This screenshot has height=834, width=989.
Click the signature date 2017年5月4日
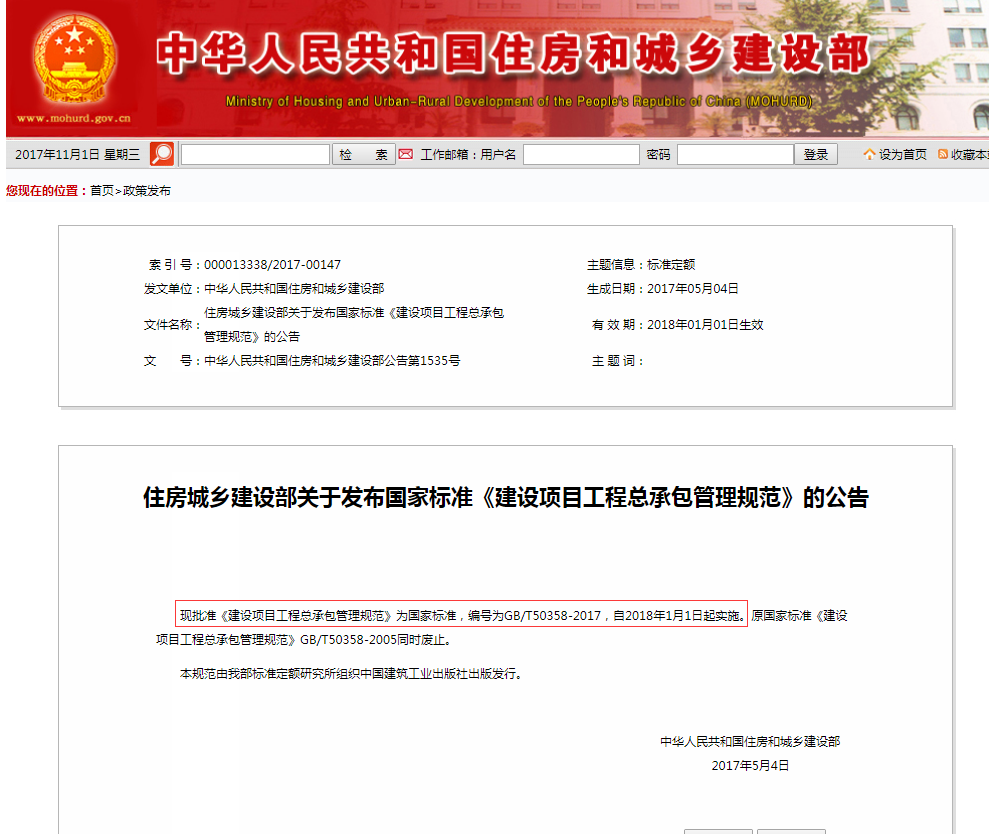tap(751, 765)
